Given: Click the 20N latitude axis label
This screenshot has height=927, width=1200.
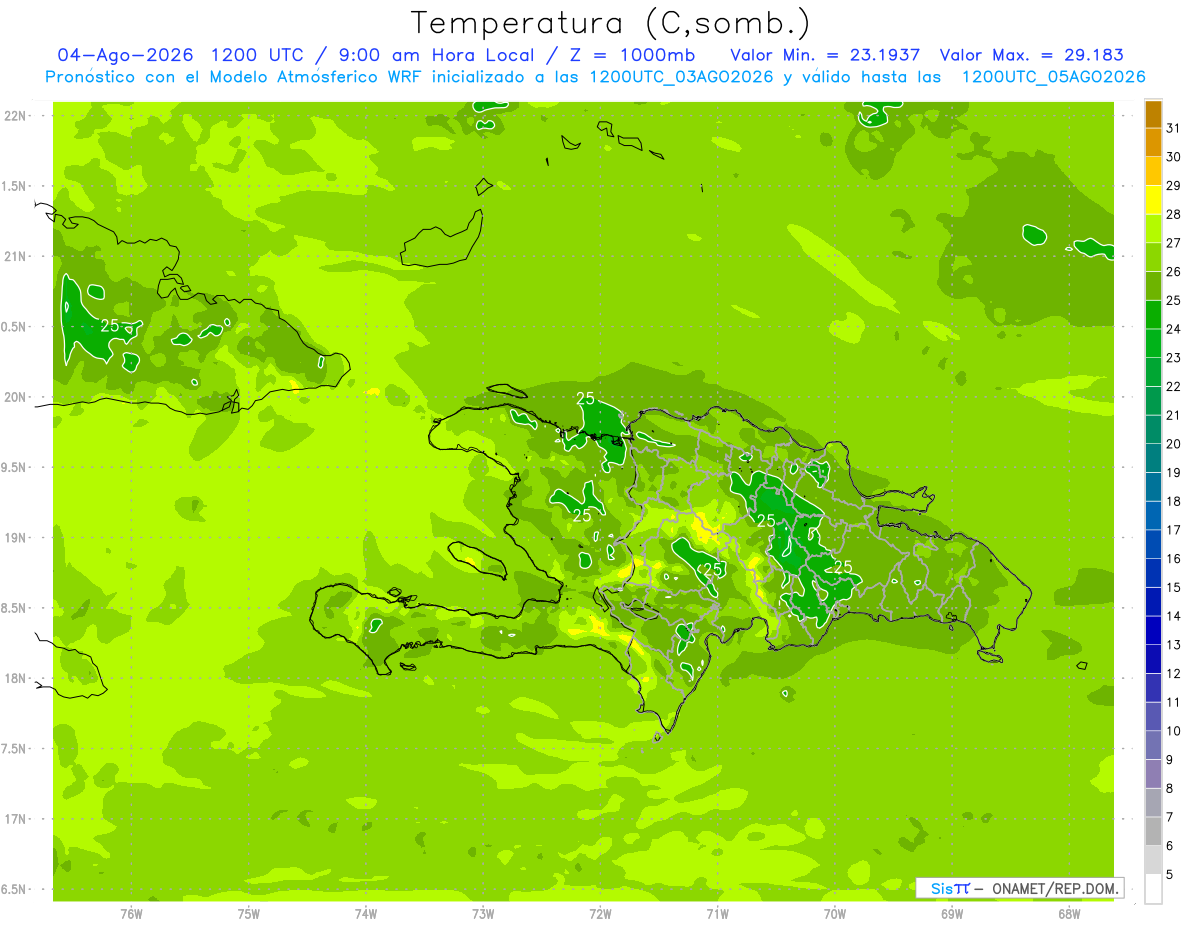Looking at the screenshot, I should pos(16,397).
